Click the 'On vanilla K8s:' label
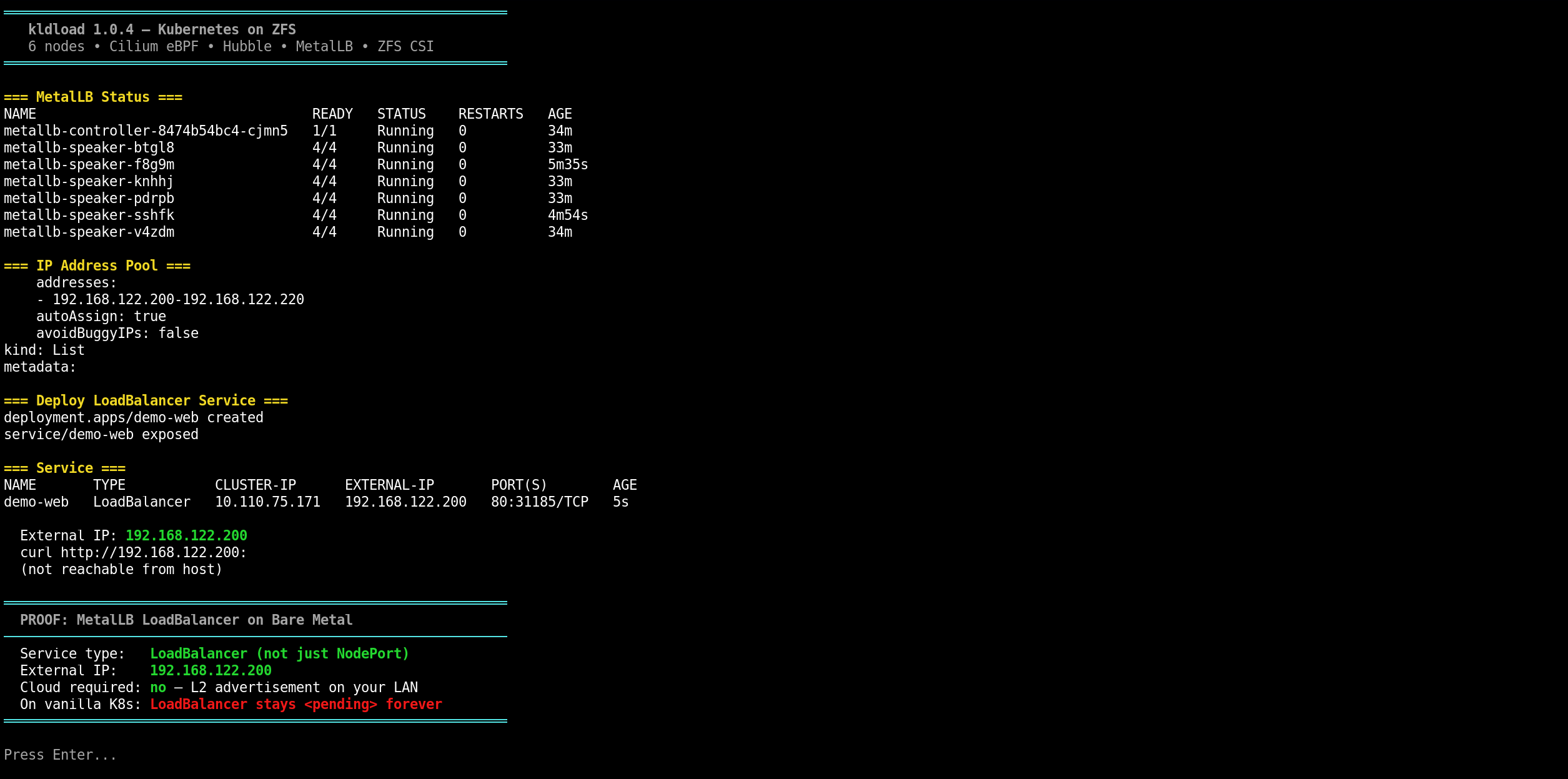This screenshot has width=1568, height=779. pyautogui.click(x=81, y=704)
